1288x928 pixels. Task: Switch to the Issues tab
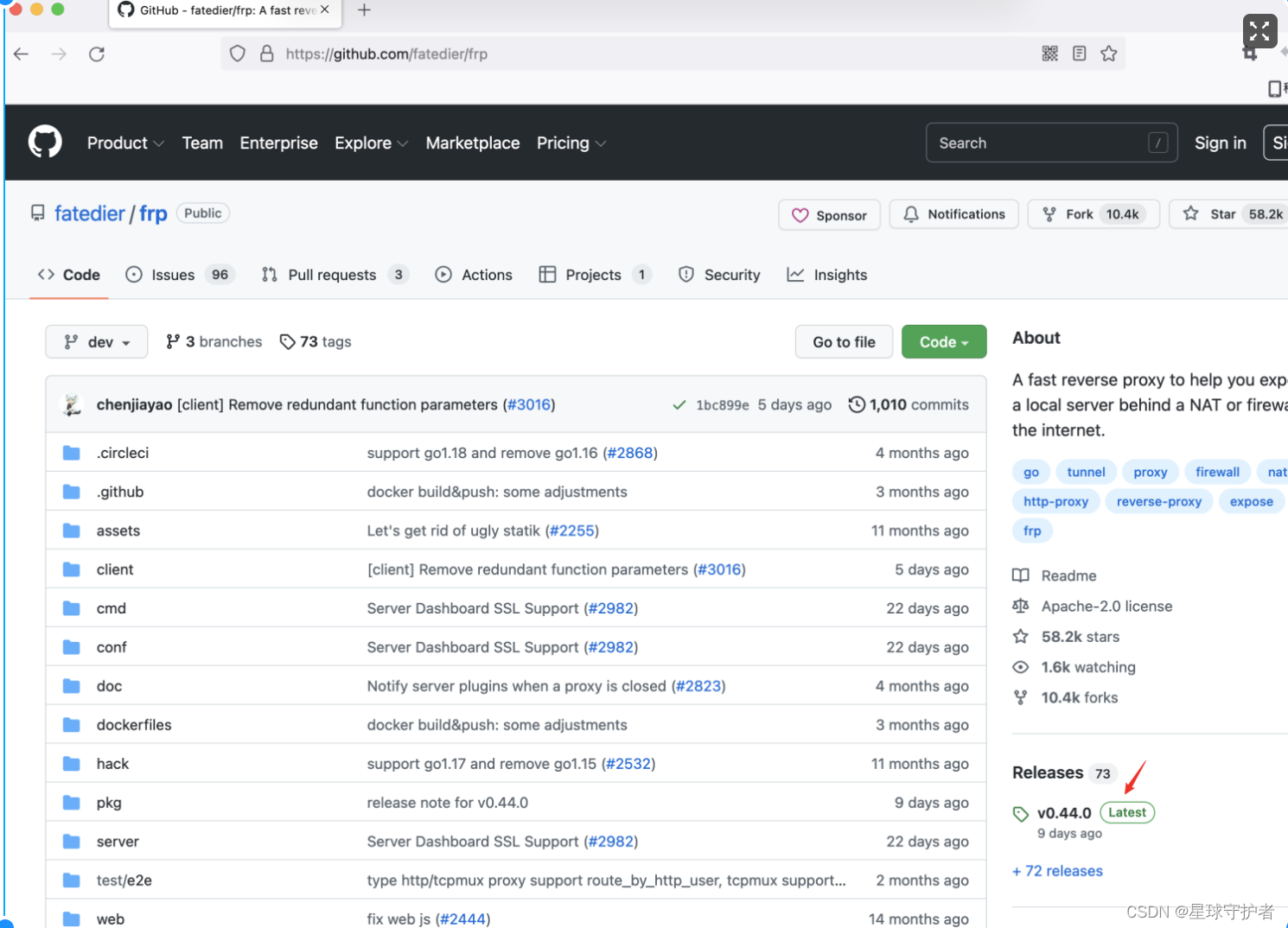tap(180, 275)
